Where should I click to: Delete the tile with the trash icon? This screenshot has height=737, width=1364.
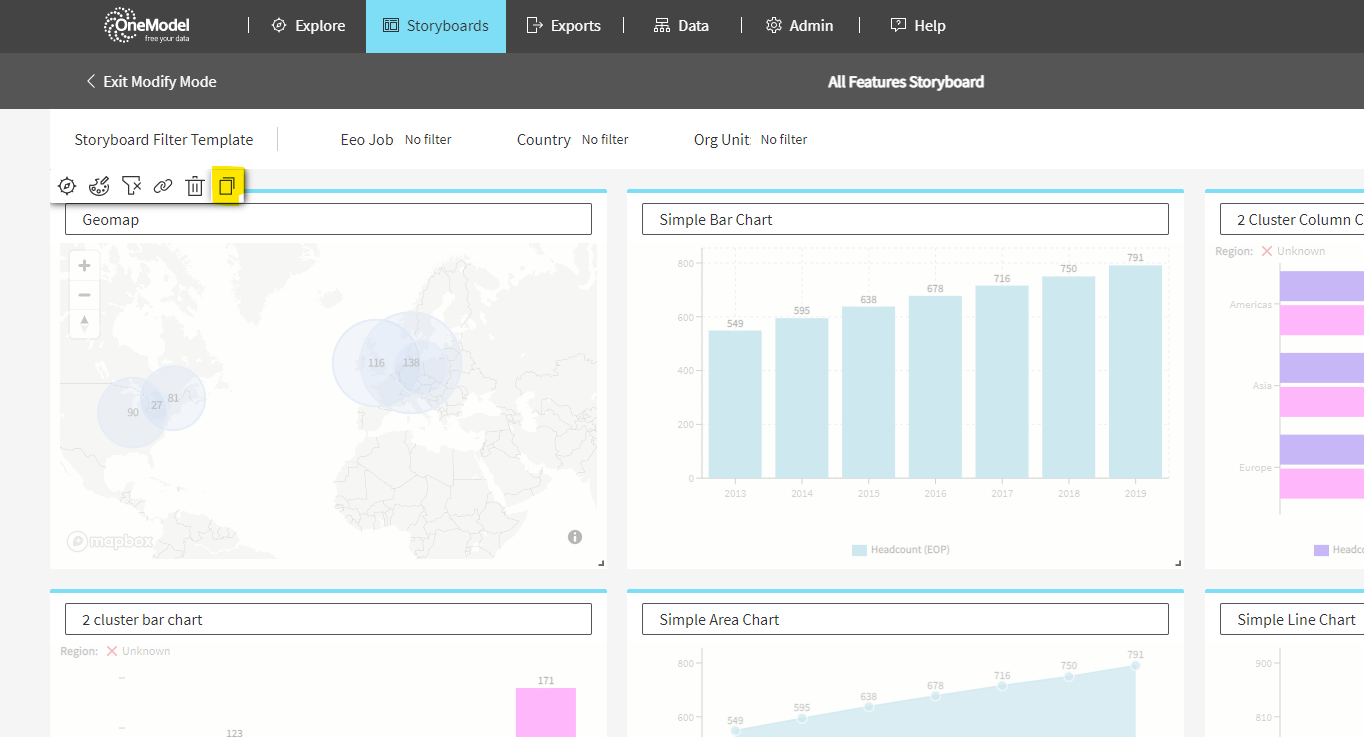[x=195, y=186]
